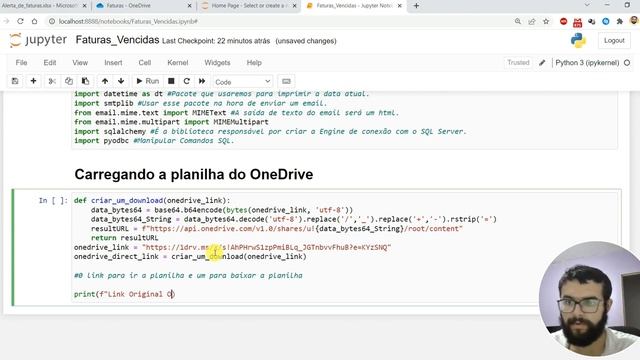Screen dimensions: 640x360
Task: Save notebook with the floppy disk icon
Action: (15, 81)
